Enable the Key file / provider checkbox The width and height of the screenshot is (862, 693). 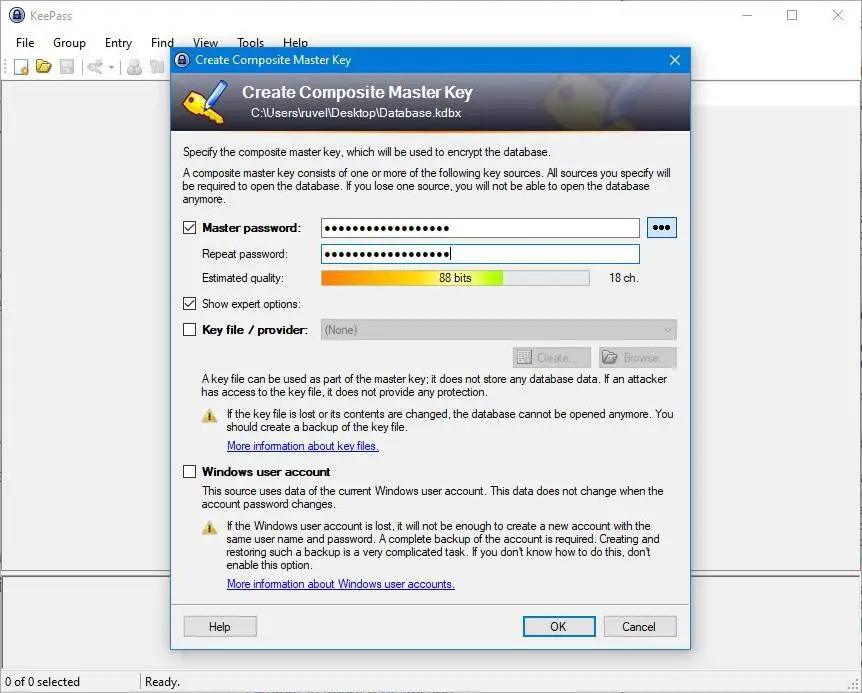coord(189,329)
